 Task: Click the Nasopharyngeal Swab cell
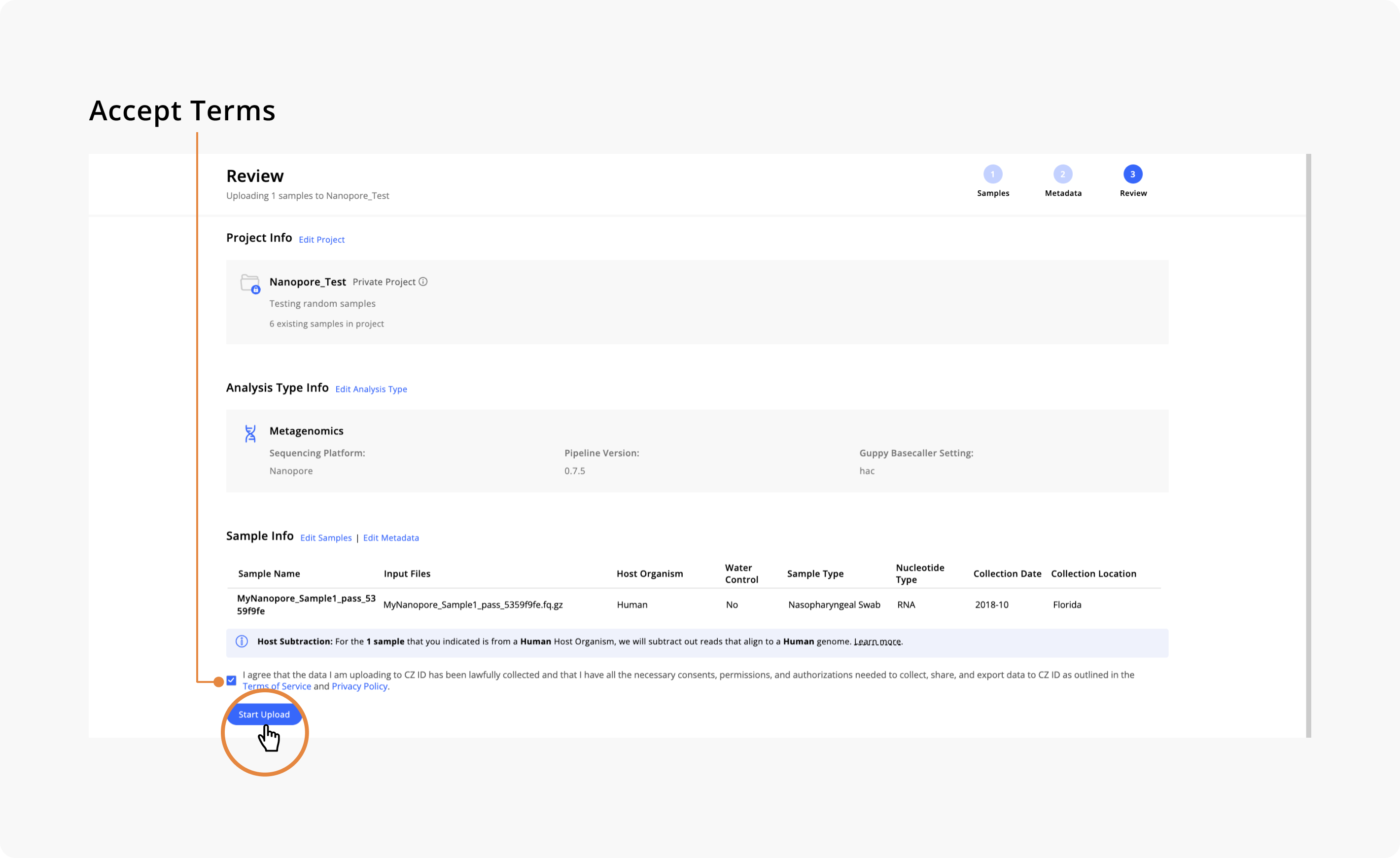[x=834, y=605]
